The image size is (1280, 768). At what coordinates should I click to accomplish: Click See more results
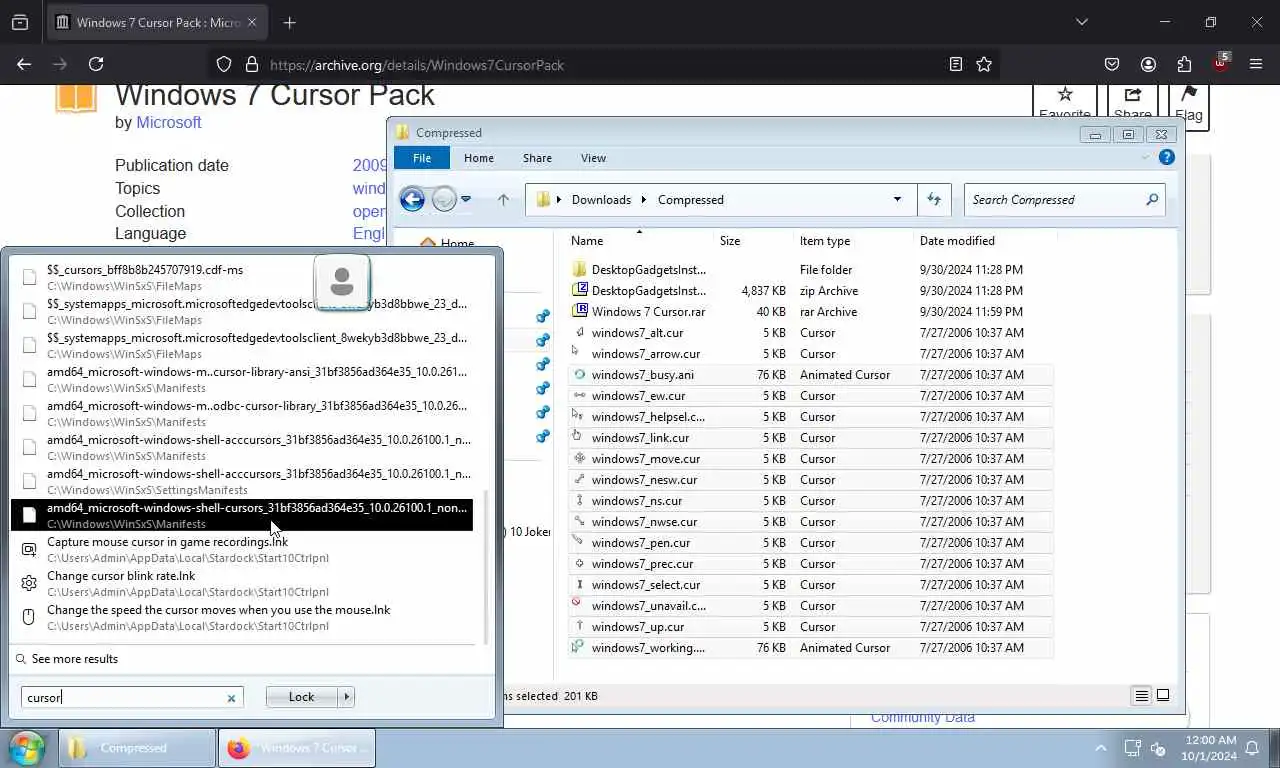pyautogui.click(x=67, y=659)
